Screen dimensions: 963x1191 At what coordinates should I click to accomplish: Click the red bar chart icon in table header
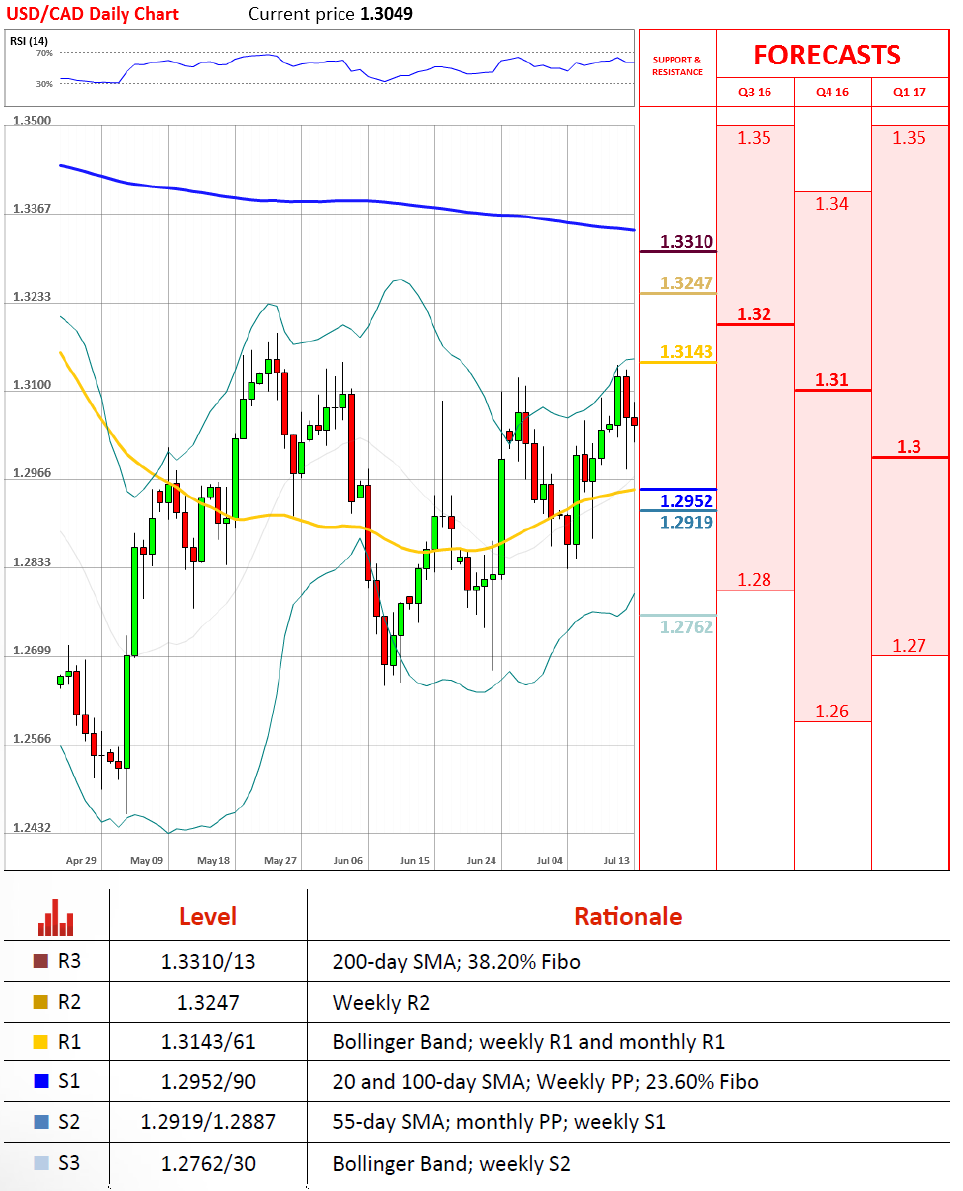pyautogui.click(x=56, y=916)
